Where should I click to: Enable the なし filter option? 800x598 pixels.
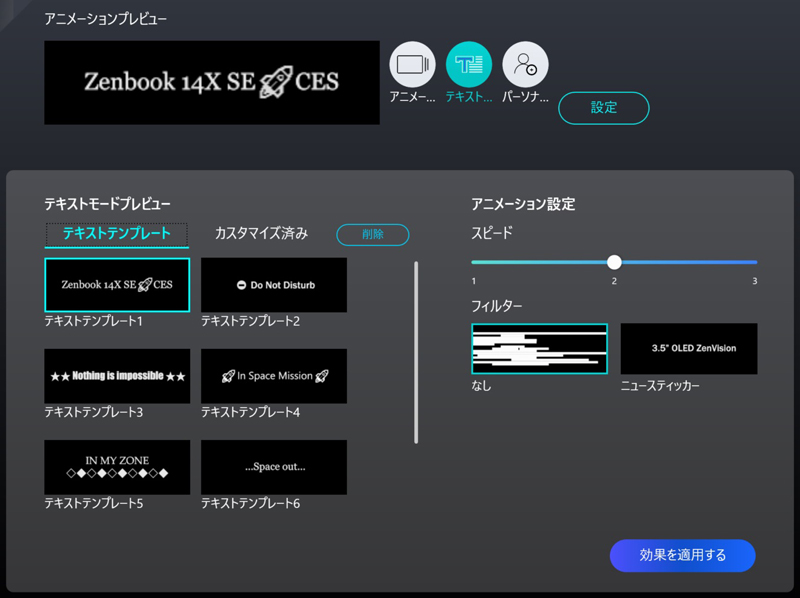point(539,348)
